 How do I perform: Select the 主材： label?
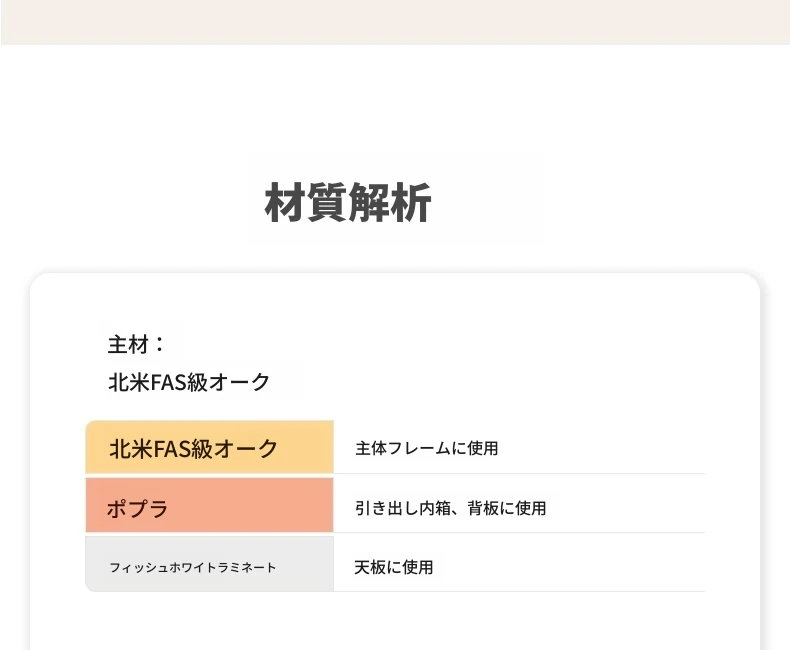coord(136,345)
